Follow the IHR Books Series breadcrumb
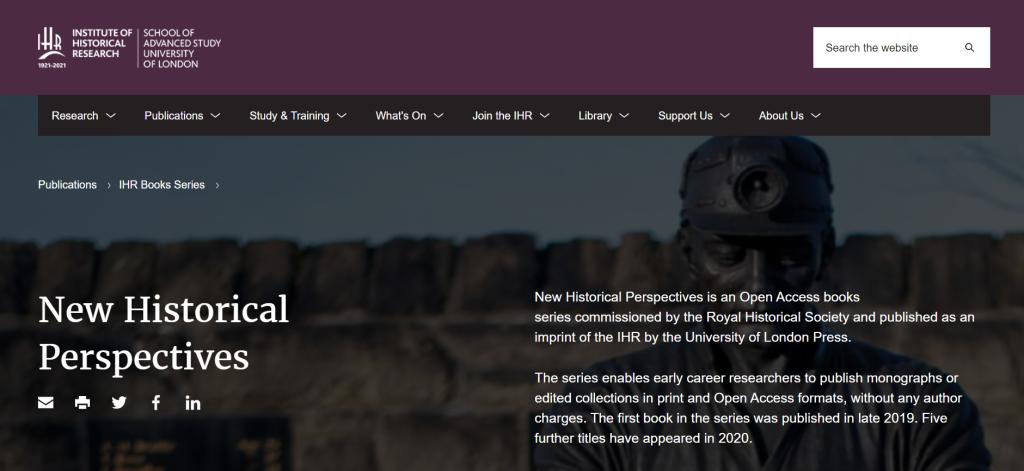 (161, 185)
